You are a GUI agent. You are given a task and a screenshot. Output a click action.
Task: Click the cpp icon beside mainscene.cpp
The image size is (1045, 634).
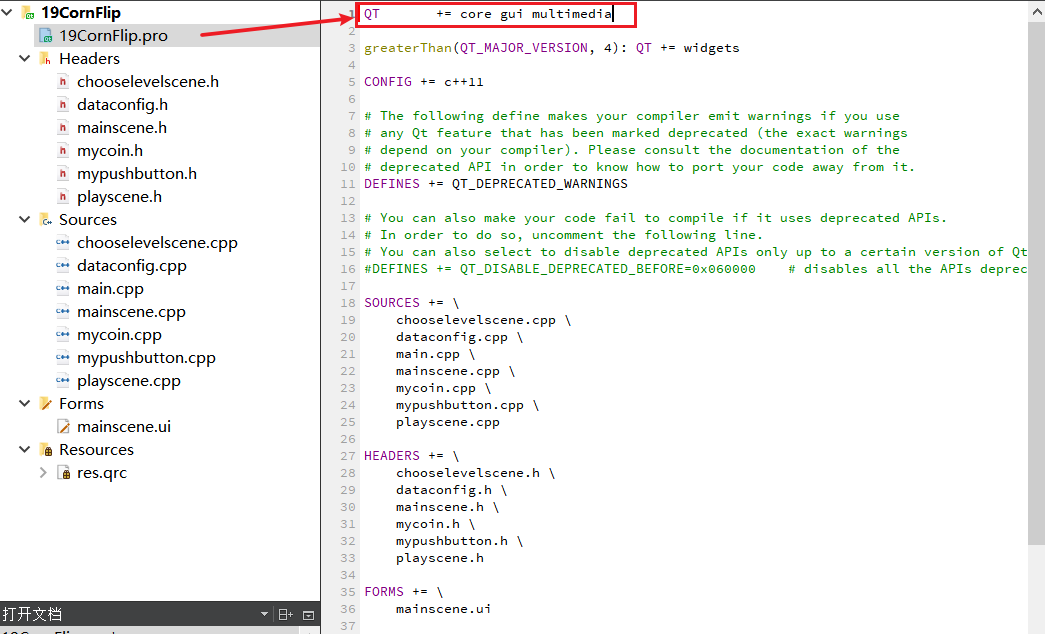pyautogui.click(x=63, y=311)
